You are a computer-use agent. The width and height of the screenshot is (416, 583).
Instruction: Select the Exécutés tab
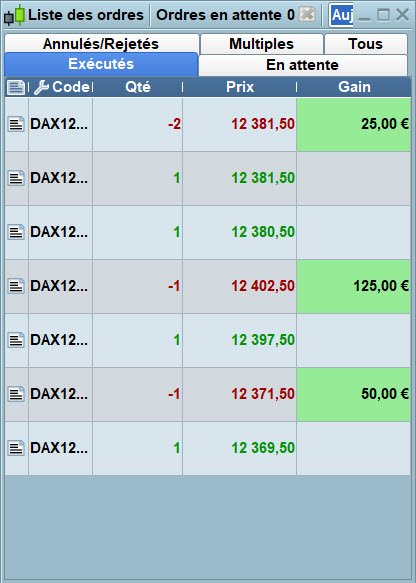(101, 64)
